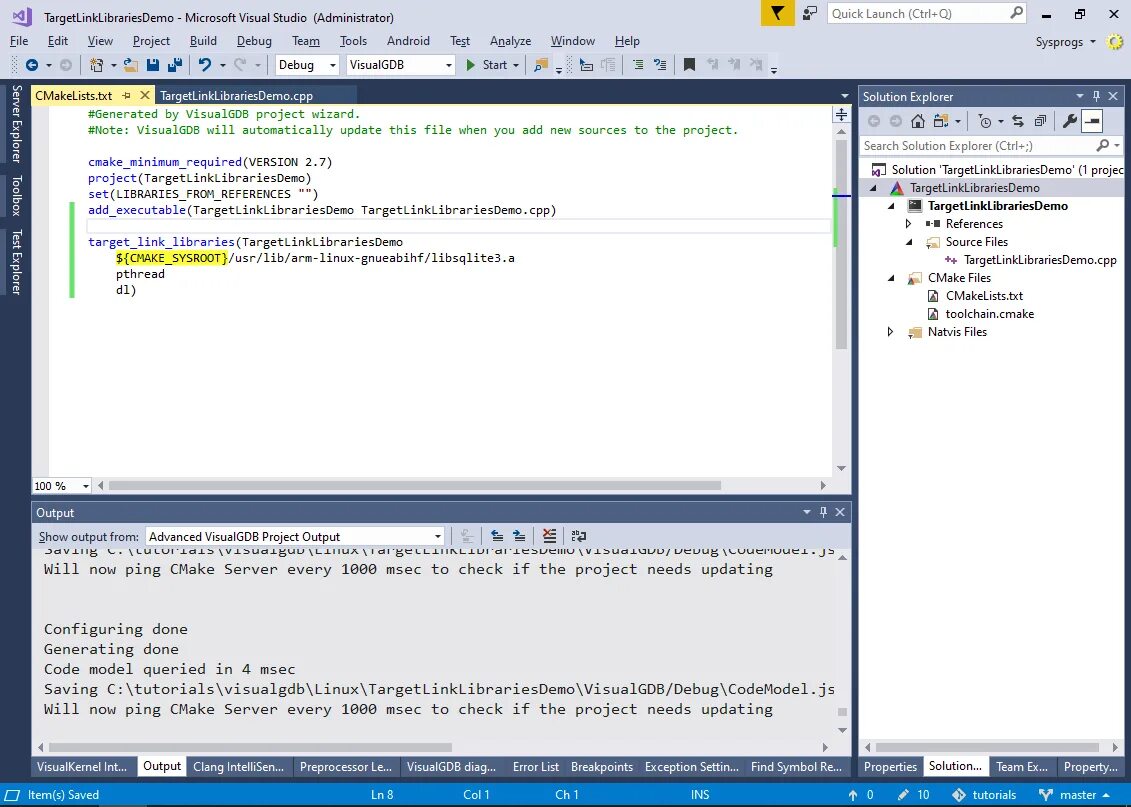1131x807 pixels.
Task: Switch to the TargetLinkLibrariesDemo.cpp tab
Action: pyautogui.click(x=237, y=95)
